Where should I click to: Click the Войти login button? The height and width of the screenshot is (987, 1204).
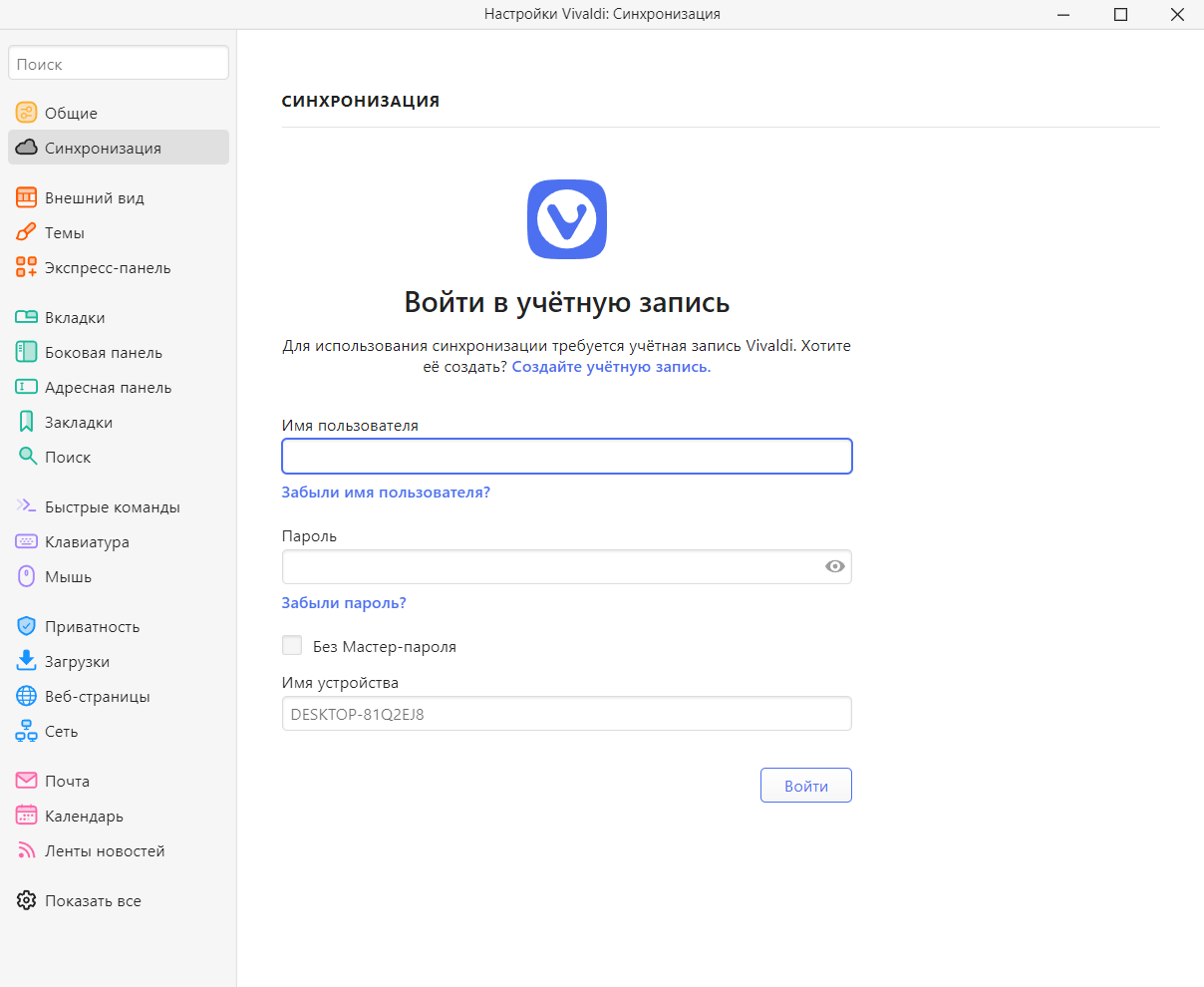[806, 786]
